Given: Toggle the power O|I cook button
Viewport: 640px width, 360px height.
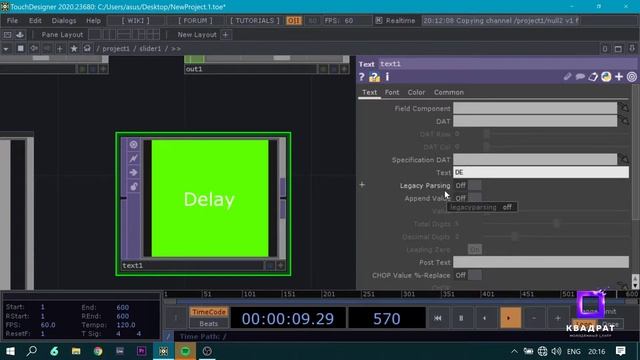Looking at the screenshot, I should point(293,20).
